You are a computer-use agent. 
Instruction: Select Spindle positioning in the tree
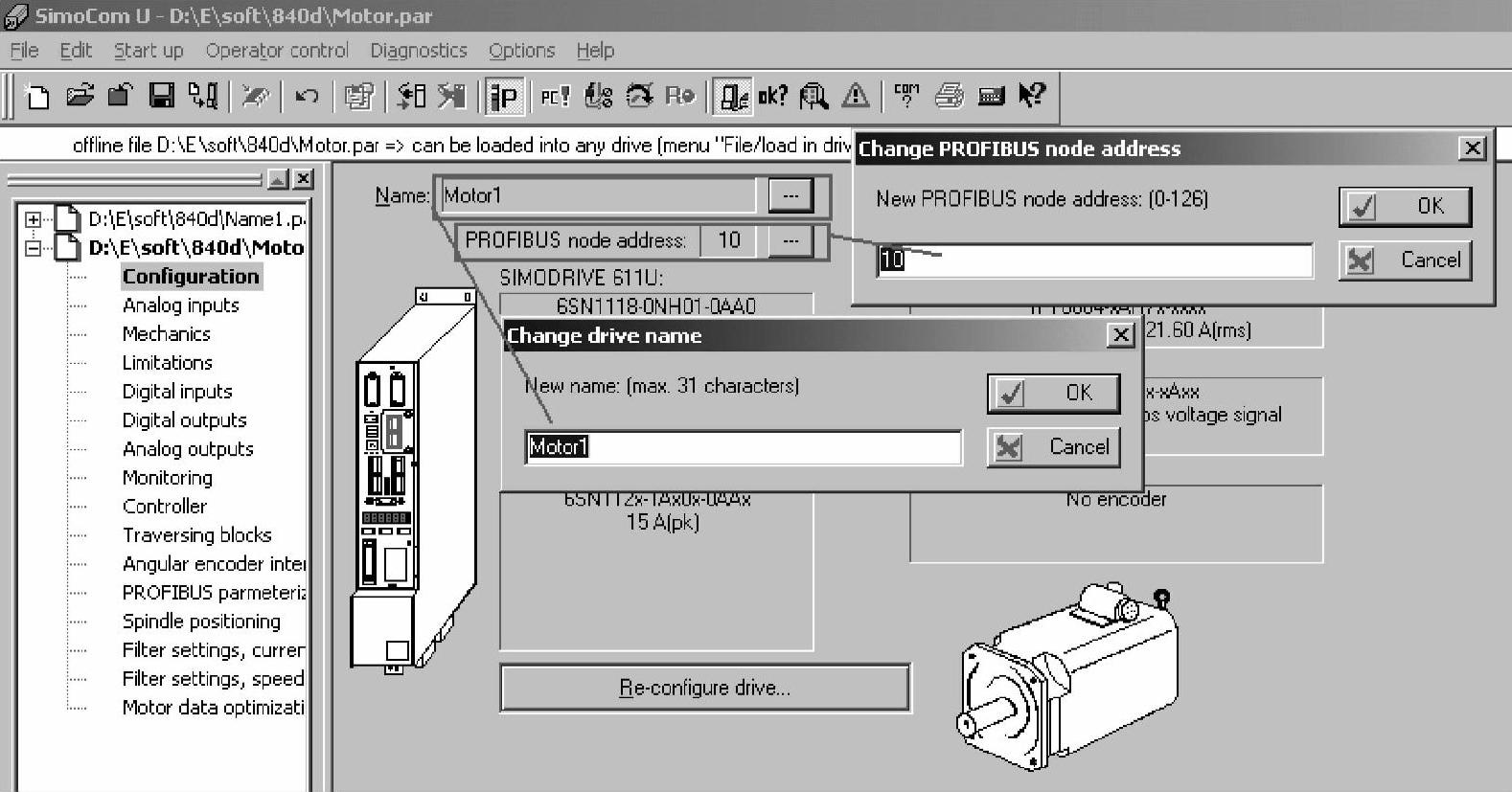click(201, 622)
